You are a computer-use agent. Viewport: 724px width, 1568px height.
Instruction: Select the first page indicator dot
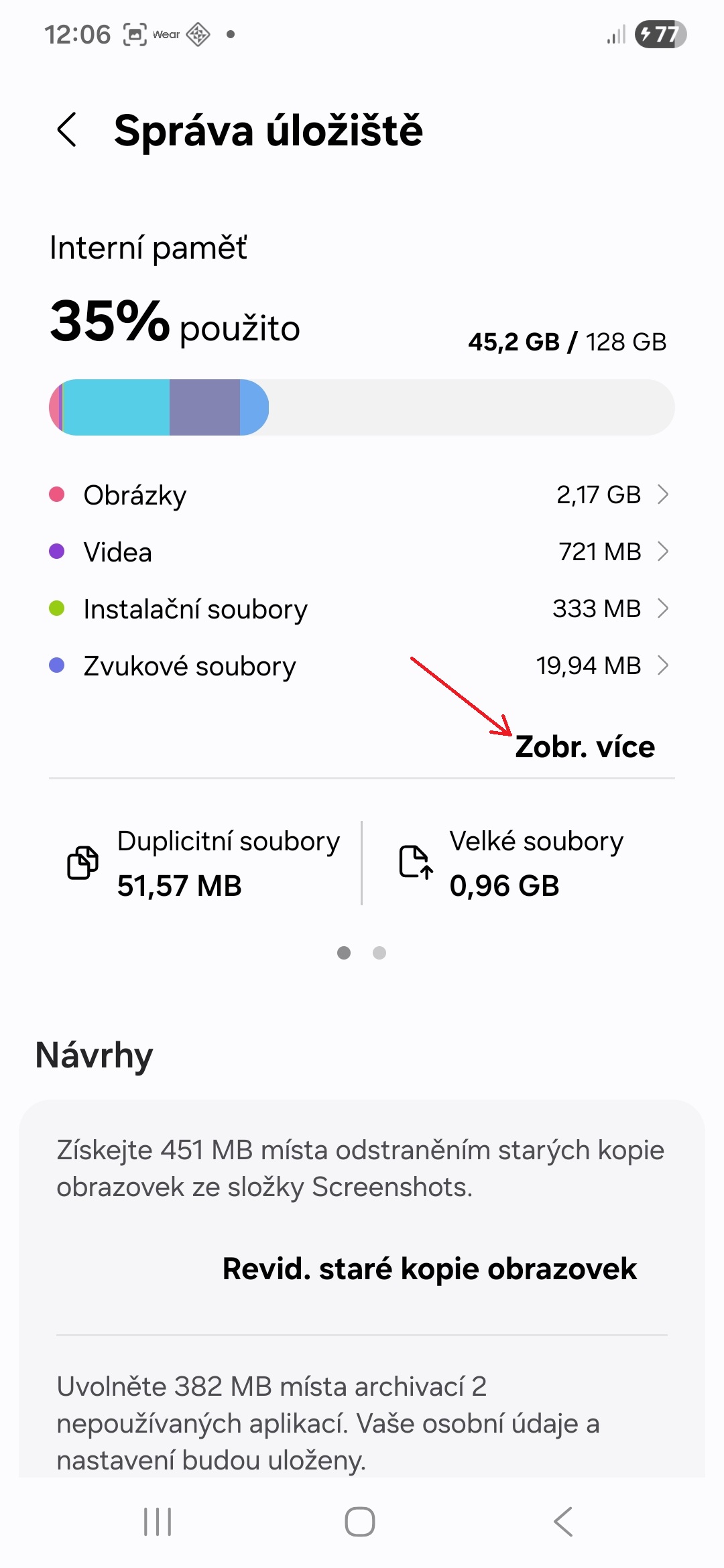click(x=344, y=953)
